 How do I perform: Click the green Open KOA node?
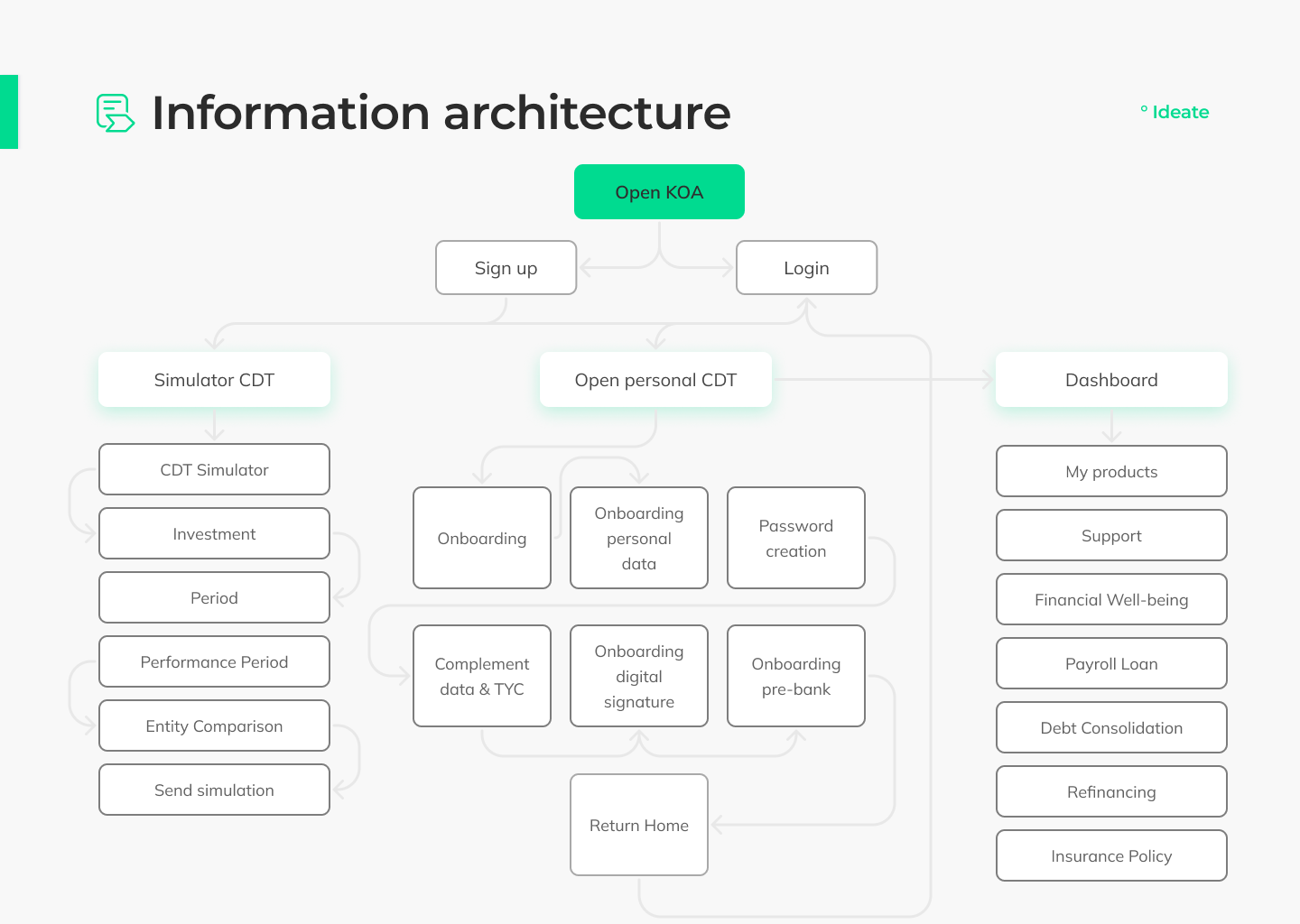tap(659, 192)
